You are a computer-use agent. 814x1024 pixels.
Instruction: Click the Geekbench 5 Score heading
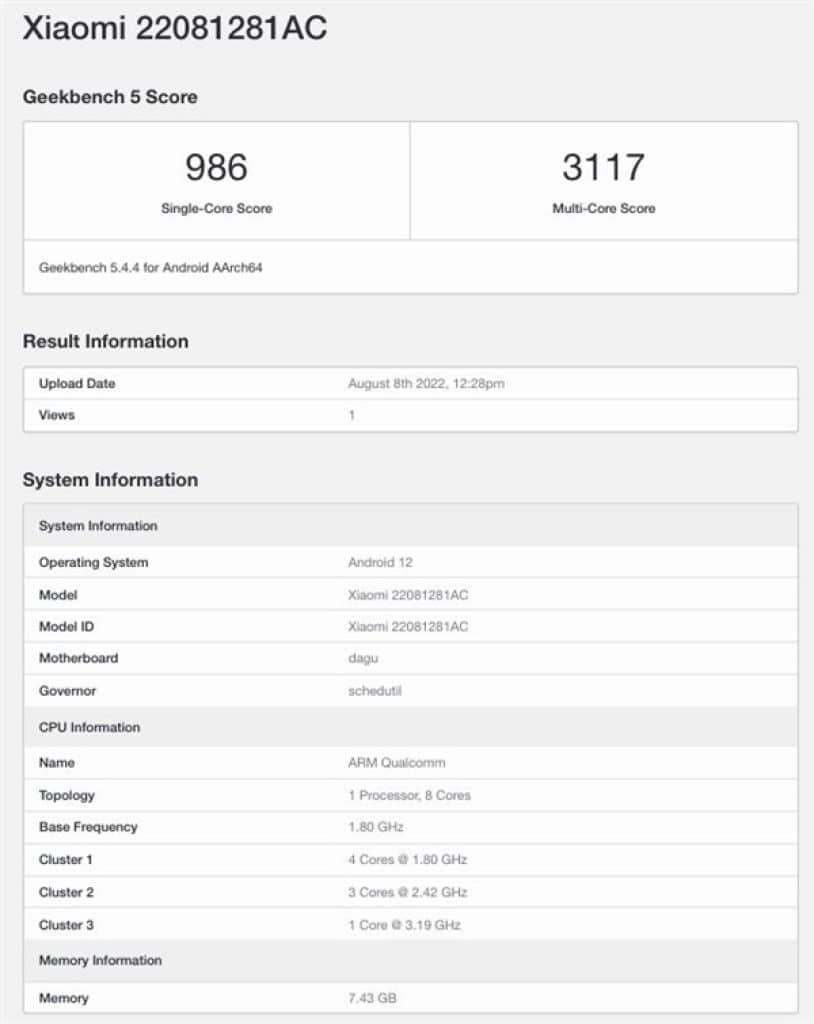tap(110, 97)
